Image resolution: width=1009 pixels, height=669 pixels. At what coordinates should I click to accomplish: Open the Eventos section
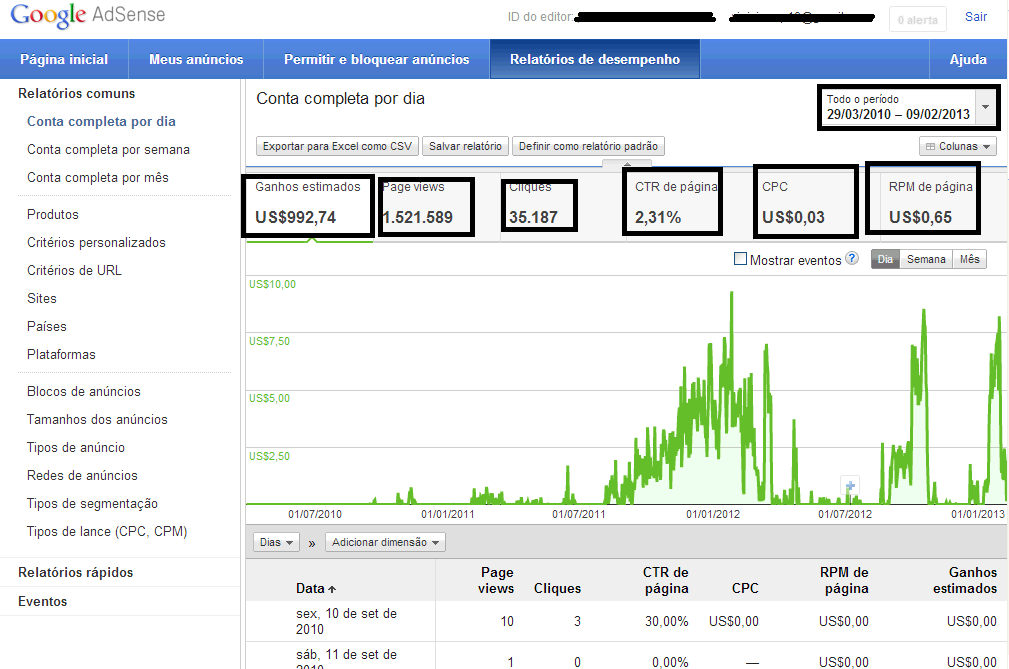click(x=42, y=601)
